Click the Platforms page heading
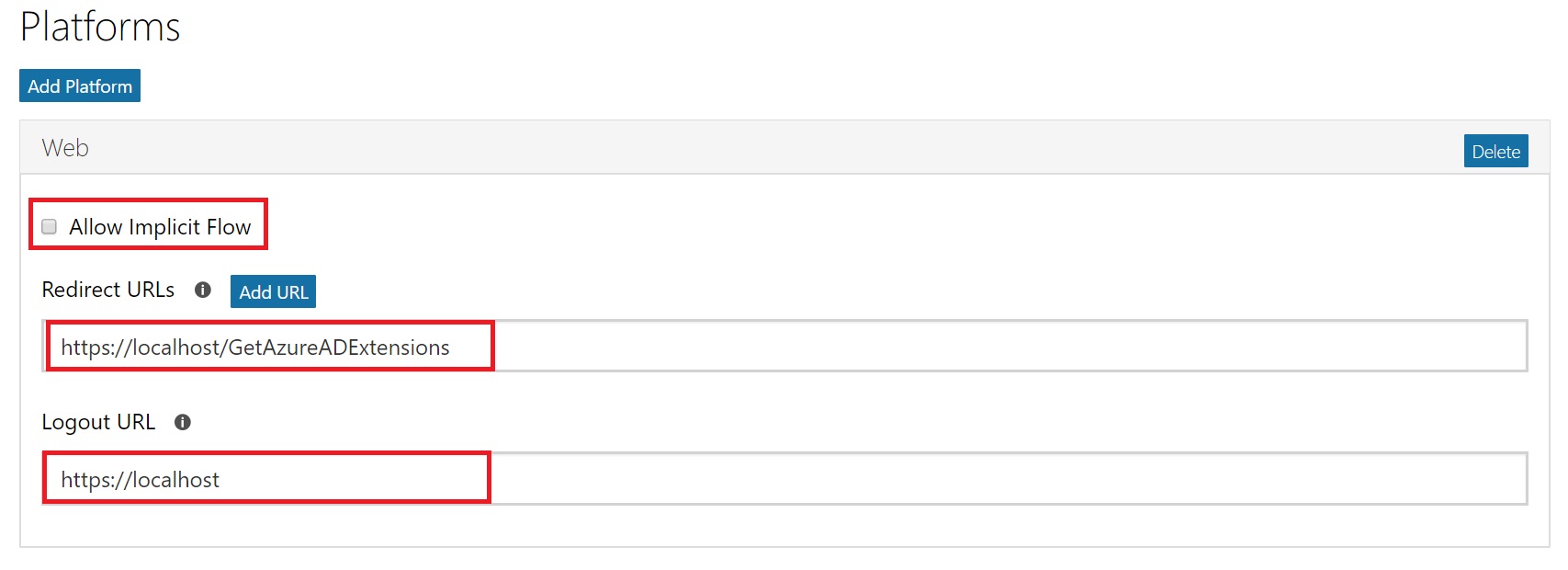Image resolution: width=1568 pixels, height=570 pixels. [100, 27]
